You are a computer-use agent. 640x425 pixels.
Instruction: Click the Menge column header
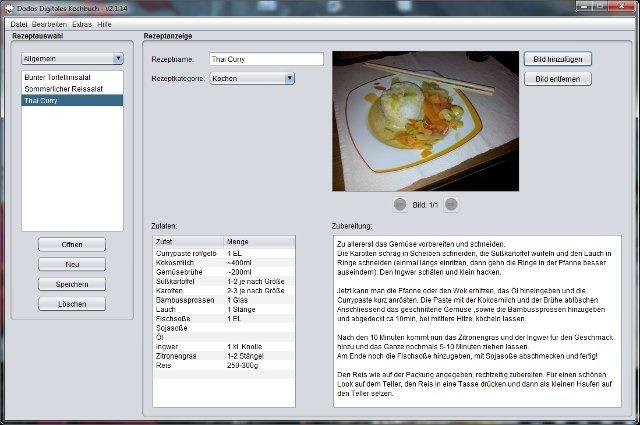pyautogui.click(x=260, y=242)
